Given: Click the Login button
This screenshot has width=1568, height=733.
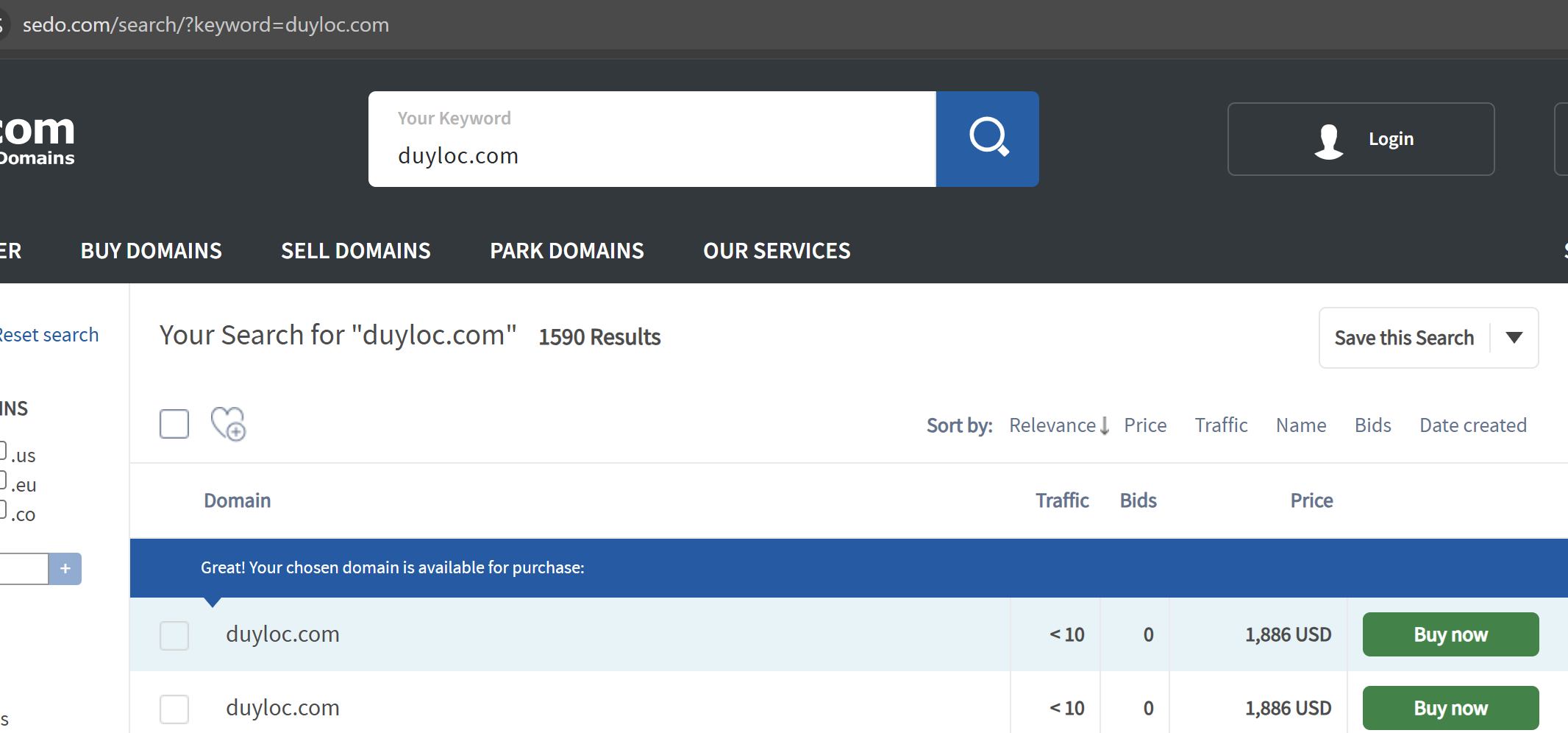Looking at the screenshot, I should tap(1361, 139).
